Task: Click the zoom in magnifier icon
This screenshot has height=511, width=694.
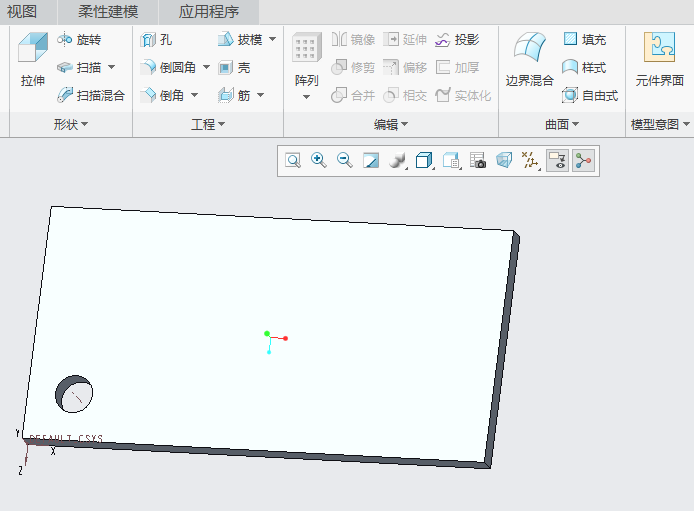Action: [x=319, y=160]
